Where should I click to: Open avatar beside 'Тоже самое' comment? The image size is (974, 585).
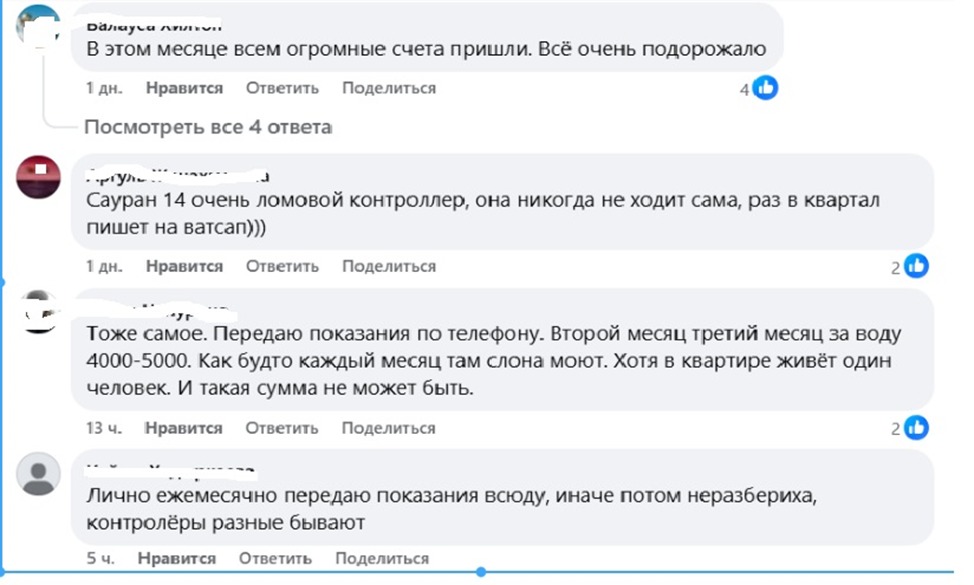[39, 312]
